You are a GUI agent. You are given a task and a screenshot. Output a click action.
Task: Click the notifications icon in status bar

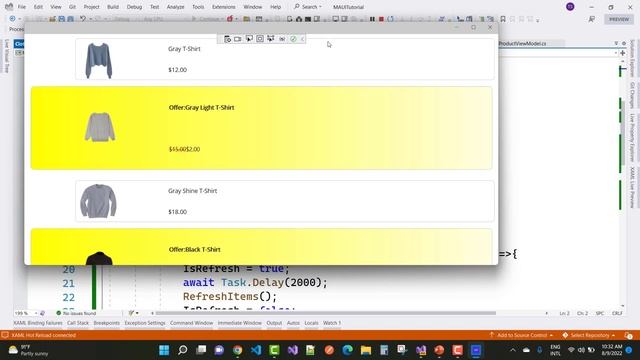(x=628, y=335)
